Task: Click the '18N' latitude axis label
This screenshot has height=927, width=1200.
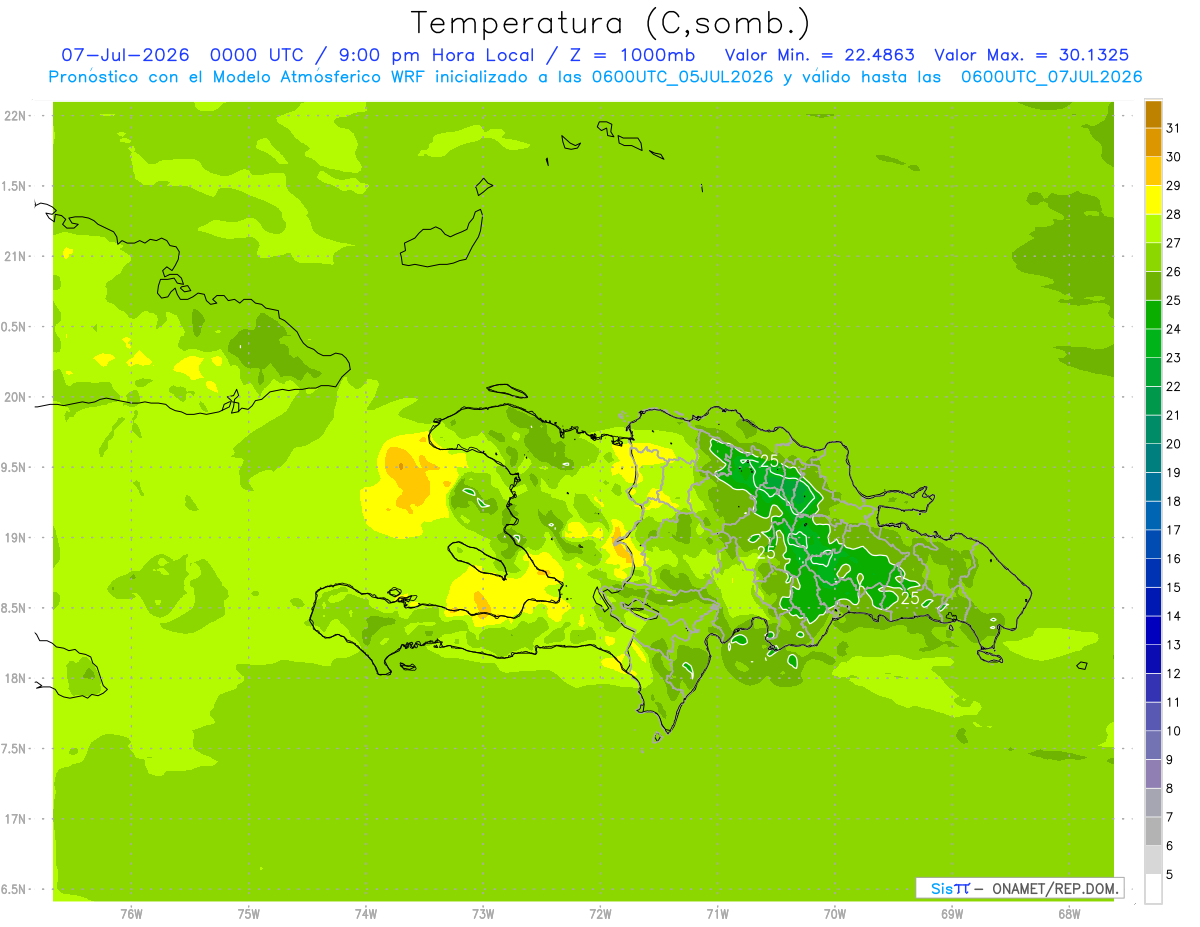Action: pos(16,679)
